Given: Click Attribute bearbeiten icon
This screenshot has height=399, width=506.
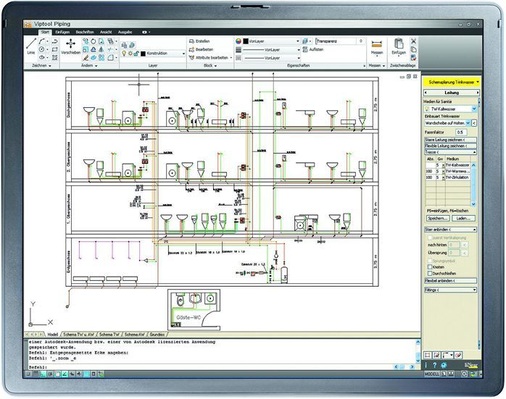Looking at the screenshot, I should [x=192, y=58].
